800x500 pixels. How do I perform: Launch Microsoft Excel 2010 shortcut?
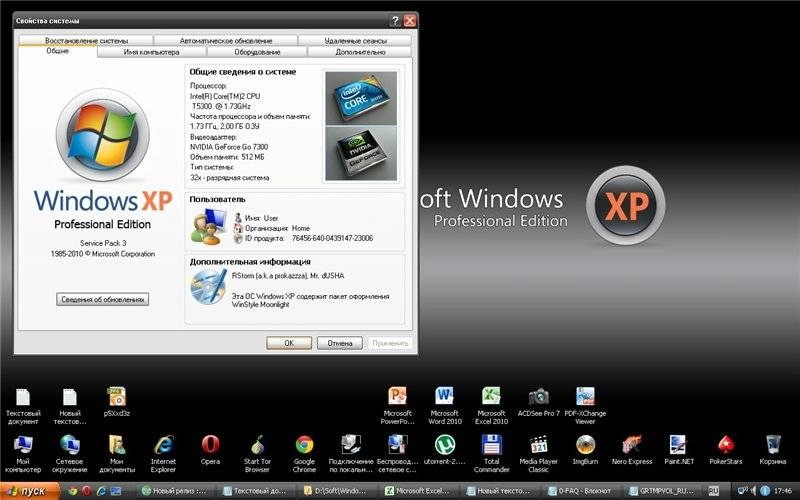(x=491, y=406)
